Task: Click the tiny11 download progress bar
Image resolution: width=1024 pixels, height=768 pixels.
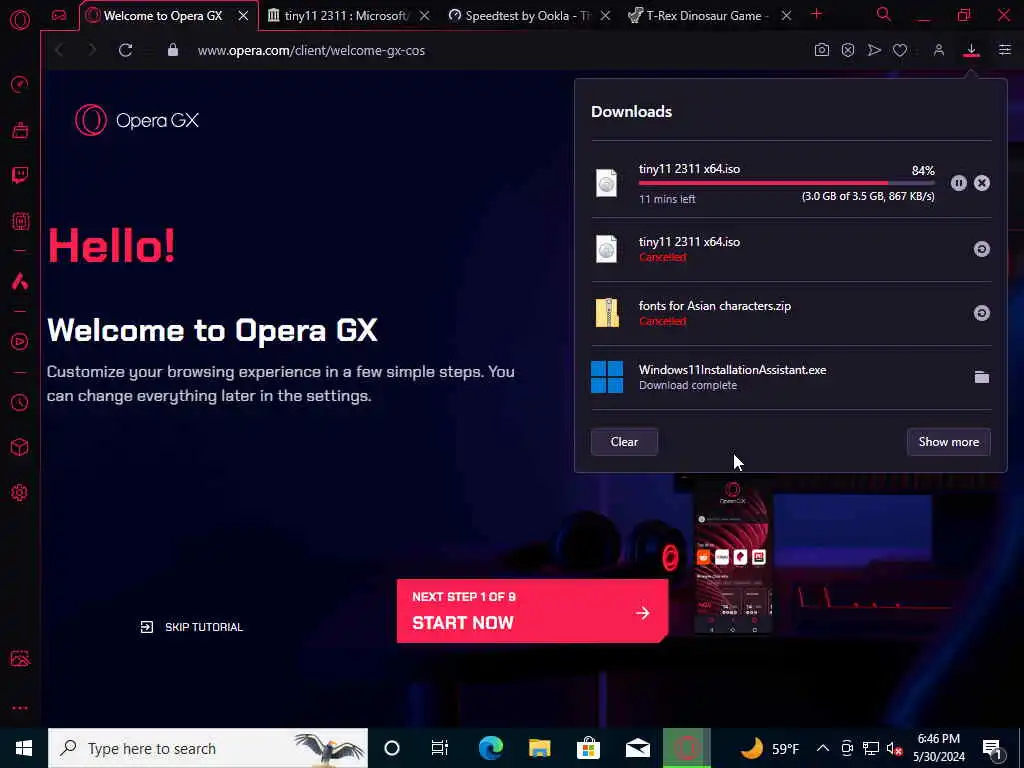Action: (786, 184)
